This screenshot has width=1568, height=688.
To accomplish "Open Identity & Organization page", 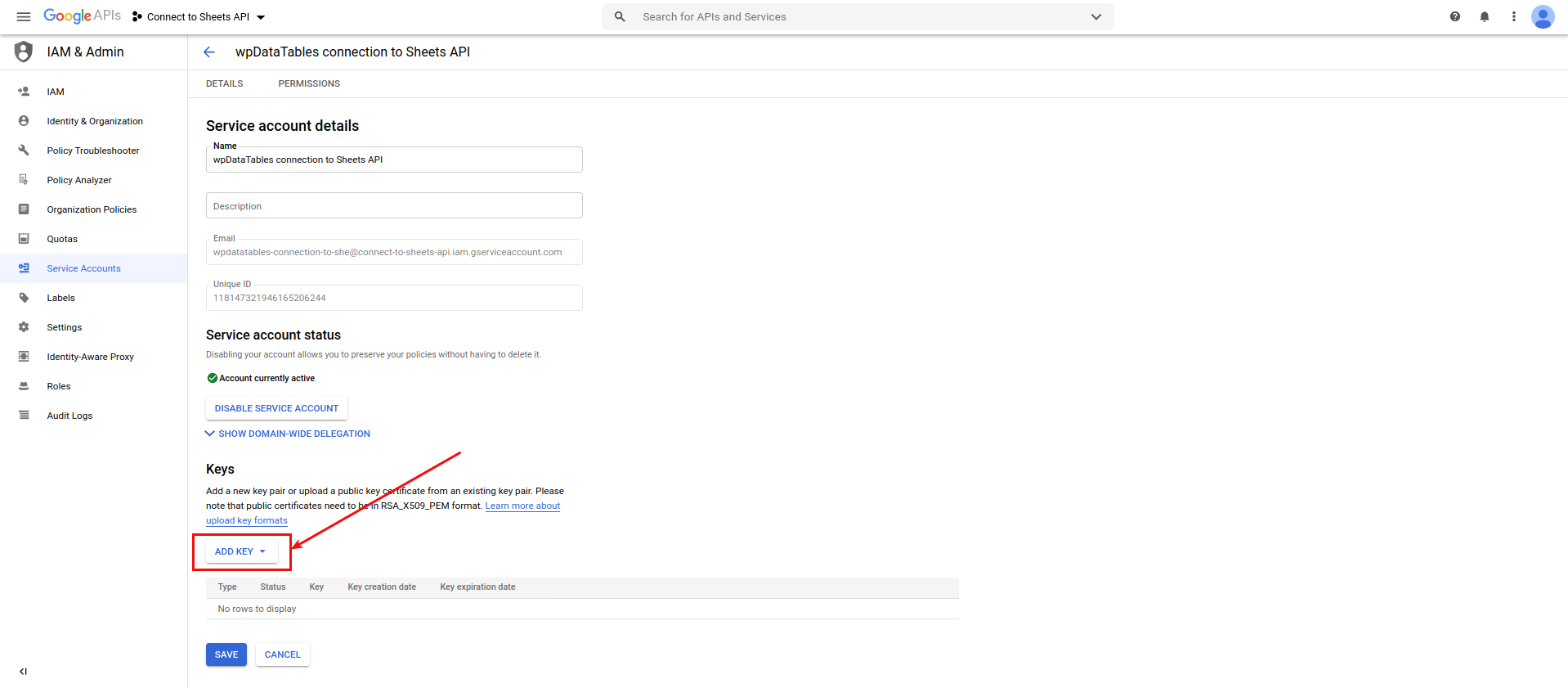I will pyautogui.click(x=95, y=121).
